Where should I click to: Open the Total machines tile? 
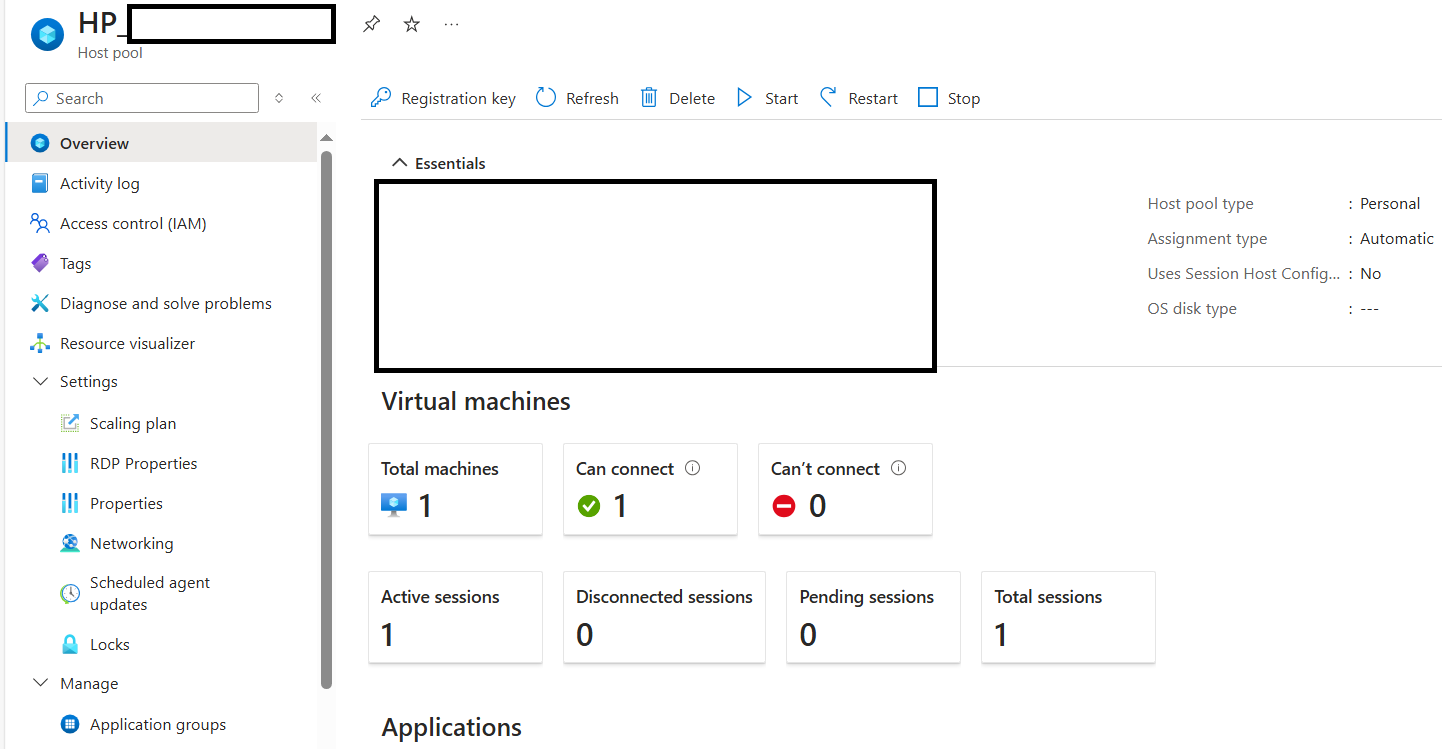click(x=455, y=489)
